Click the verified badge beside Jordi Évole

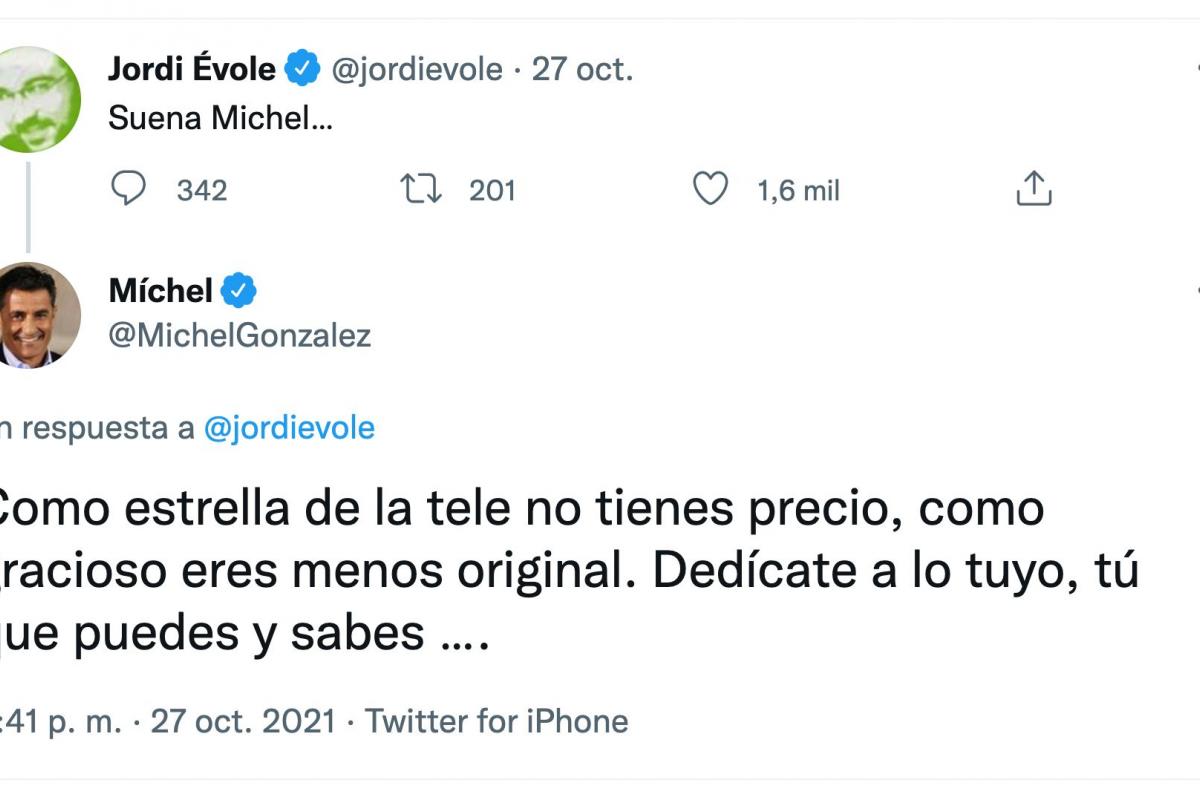(x=303, y=70)
